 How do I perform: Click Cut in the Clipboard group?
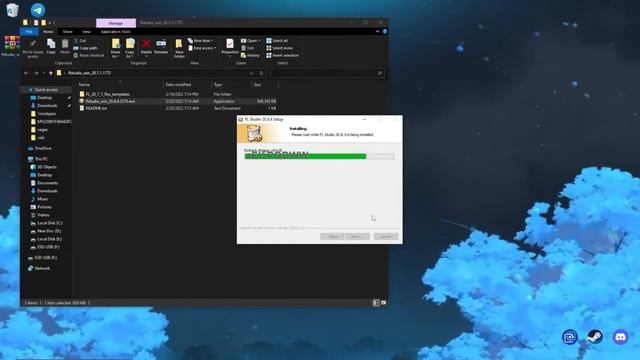pyautogui.click(x=80, y=41)
